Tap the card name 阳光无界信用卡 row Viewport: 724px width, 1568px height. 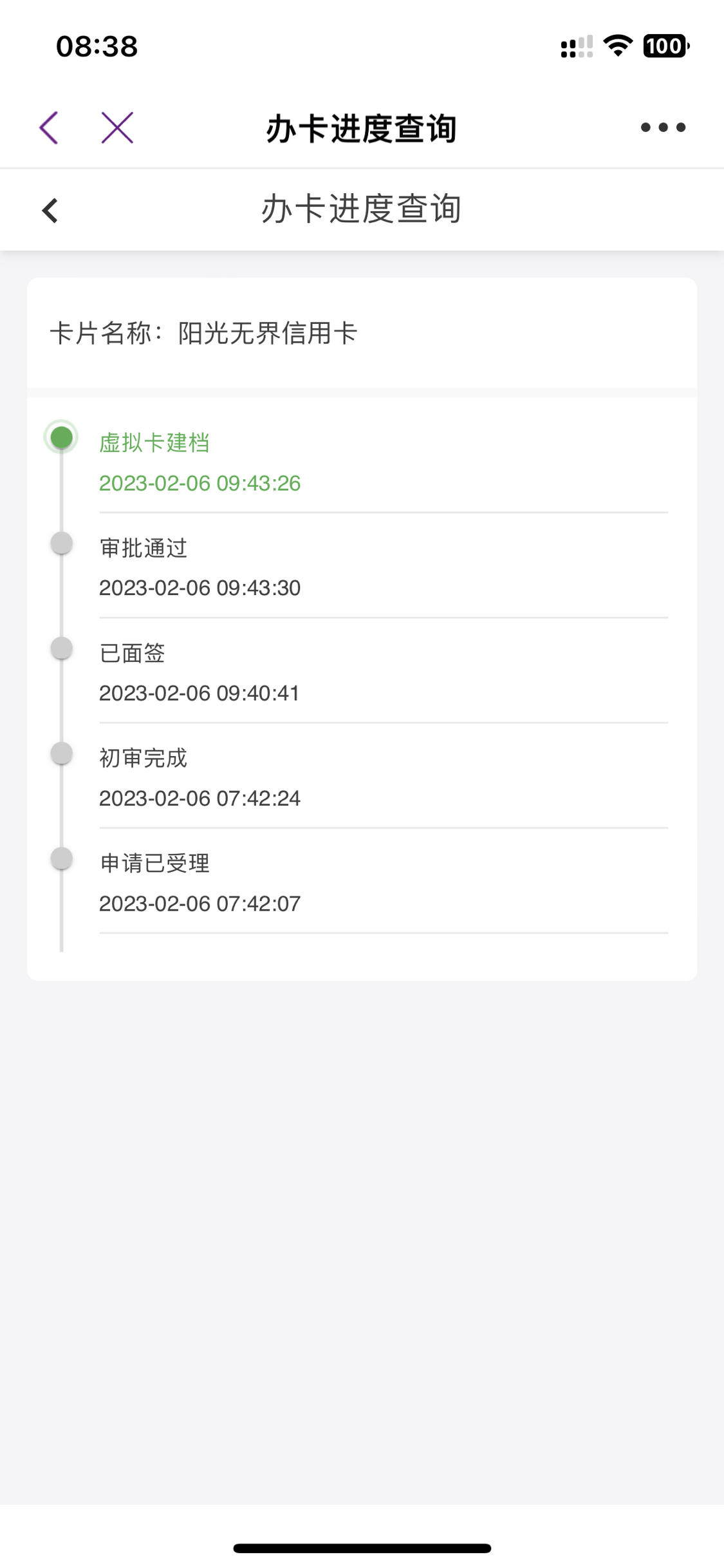[362, 333]
